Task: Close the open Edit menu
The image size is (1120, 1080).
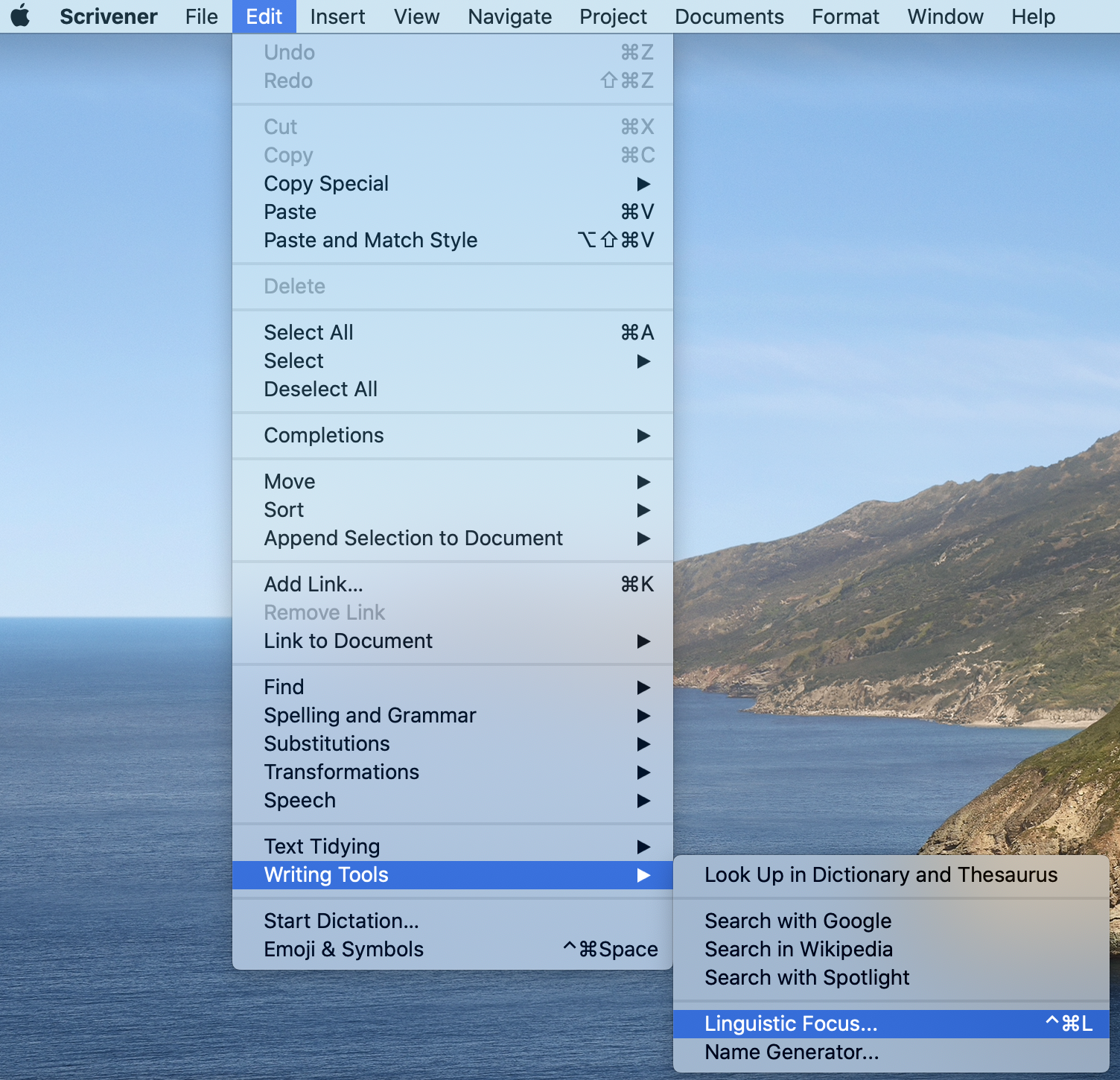Action: [264, 16]
